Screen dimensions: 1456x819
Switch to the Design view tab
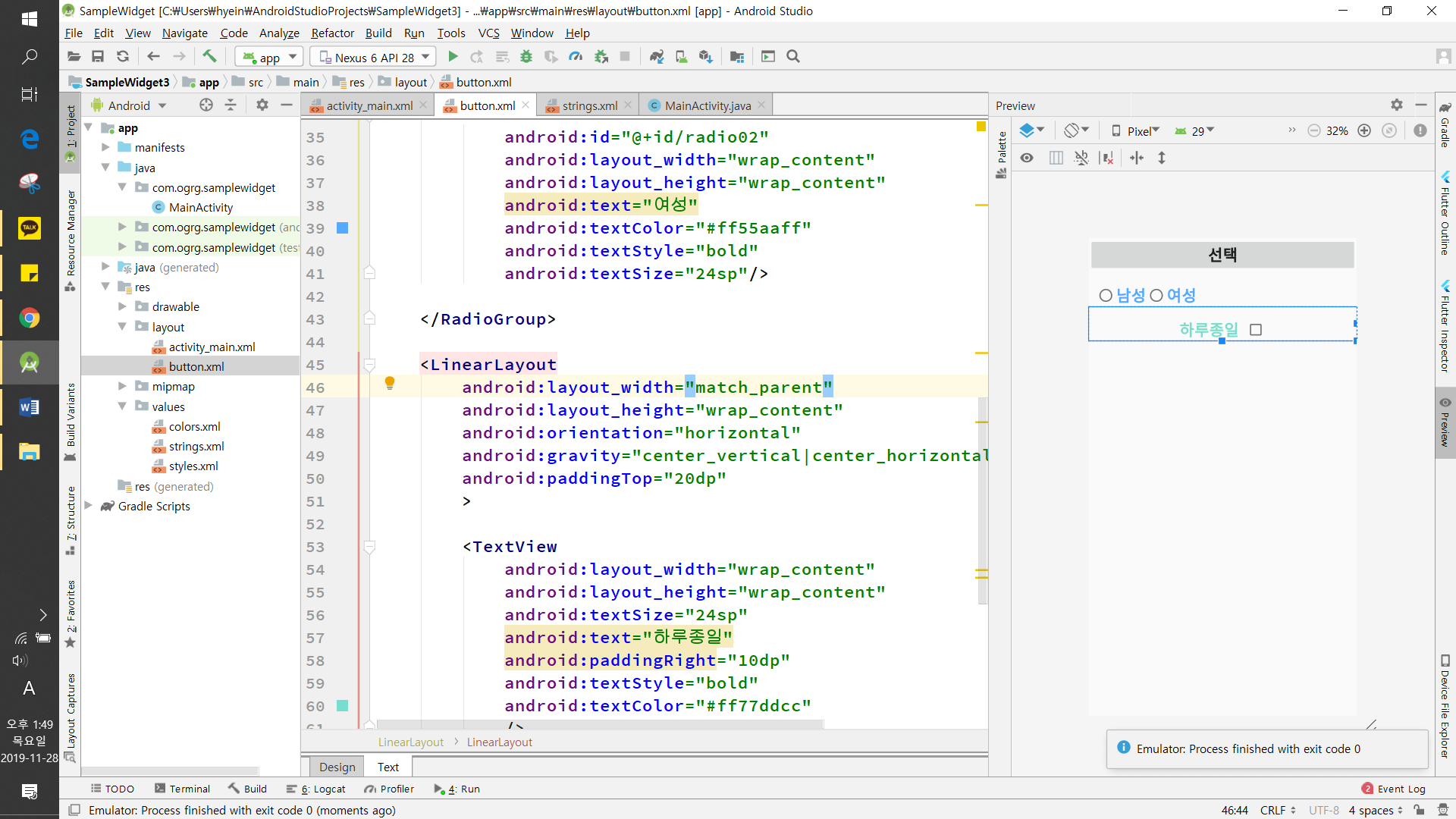(337, 767)
